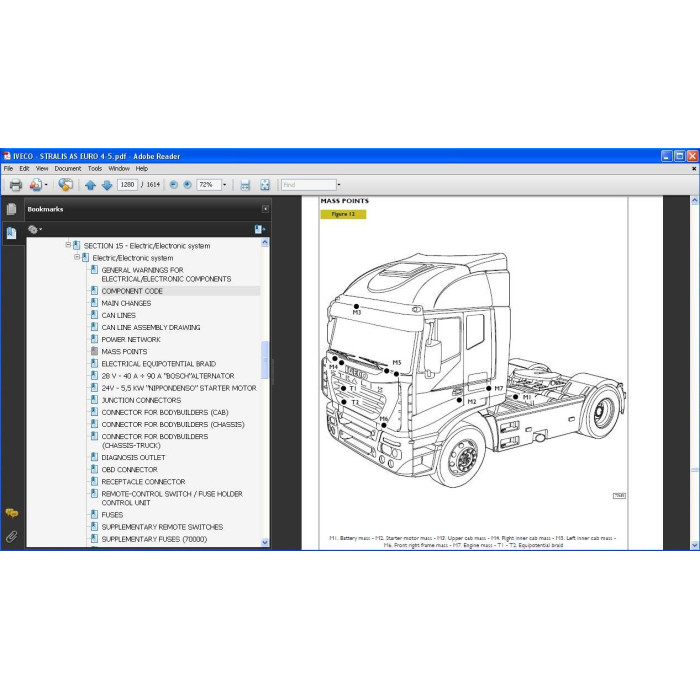Close the document with menu bar X
This screenshot has width=700, height=700.
click(694, 169)
